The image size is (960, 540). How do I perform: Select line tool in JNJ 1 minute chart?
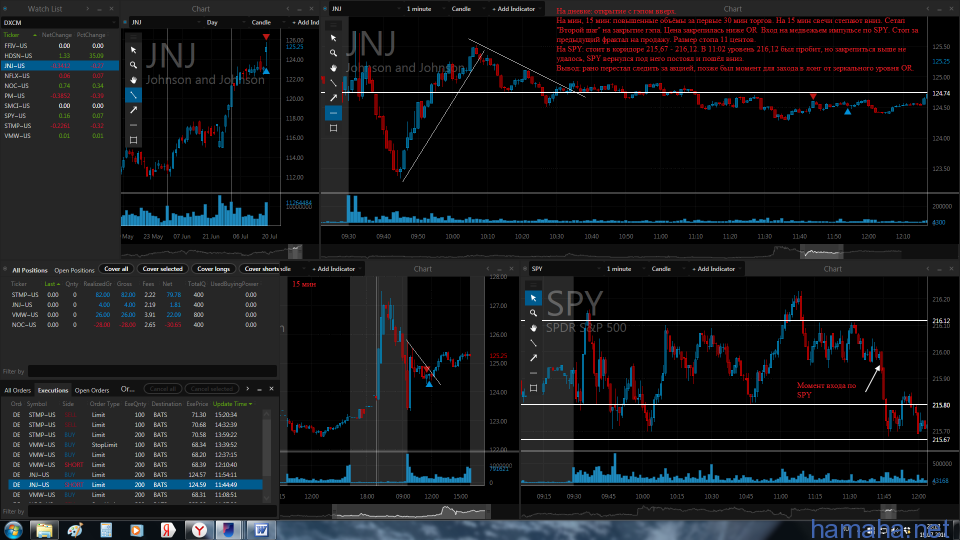click(x=333, y=83)
